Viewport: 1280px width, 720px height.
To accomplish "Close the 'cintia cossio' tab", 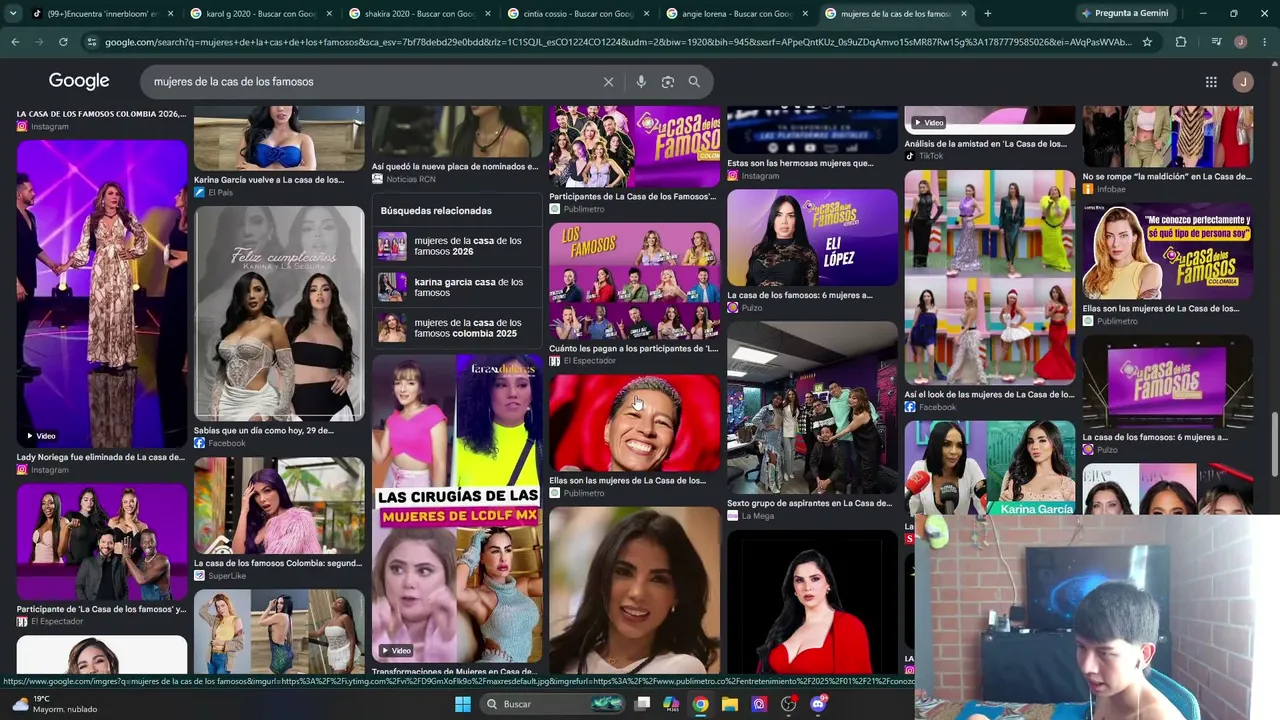I will (x=644, y=14).
